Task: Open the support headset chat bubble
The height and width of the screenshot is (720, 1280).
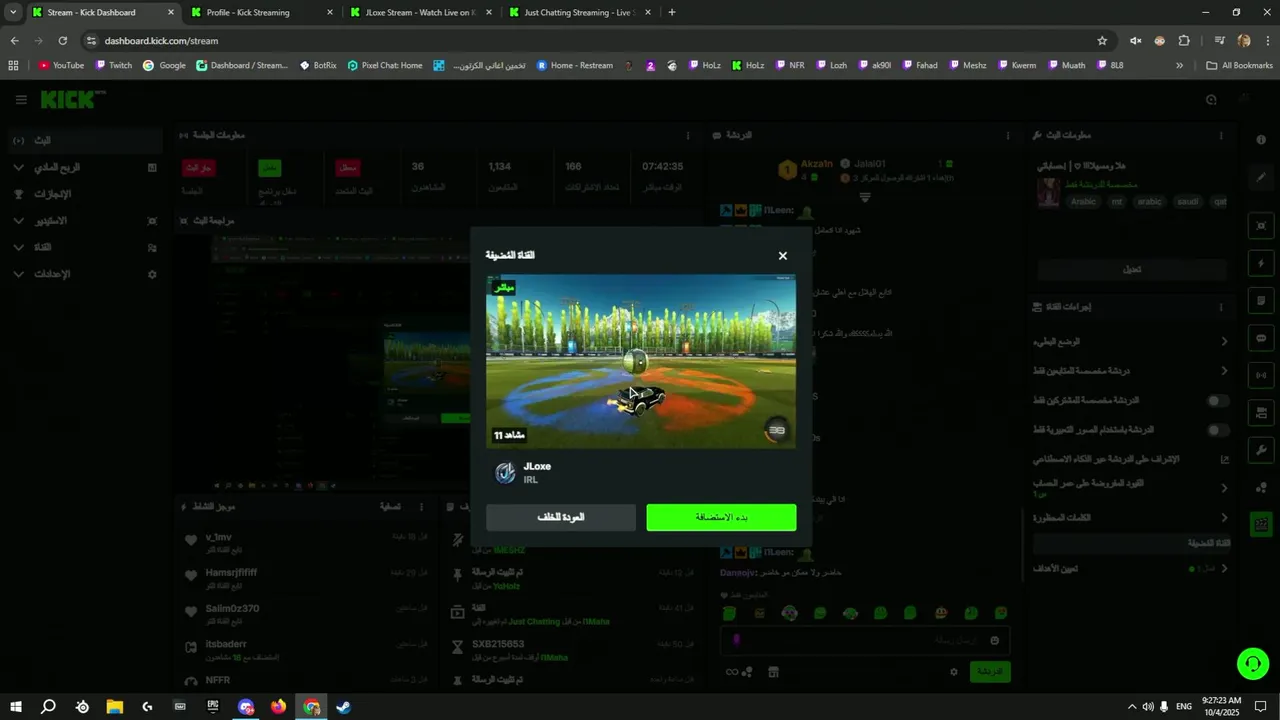Action: coord(1252,663)
